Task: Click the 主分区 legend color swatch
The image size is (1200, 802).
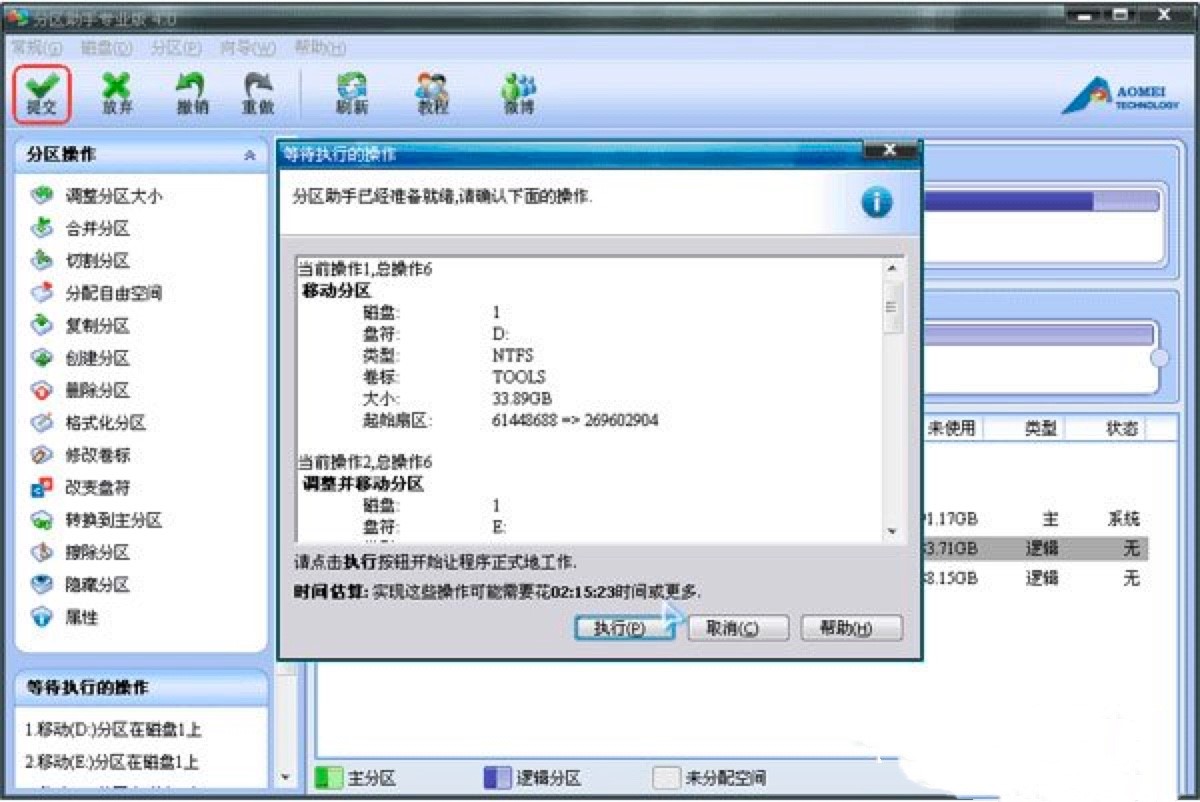Action: (x=327, y=777)
